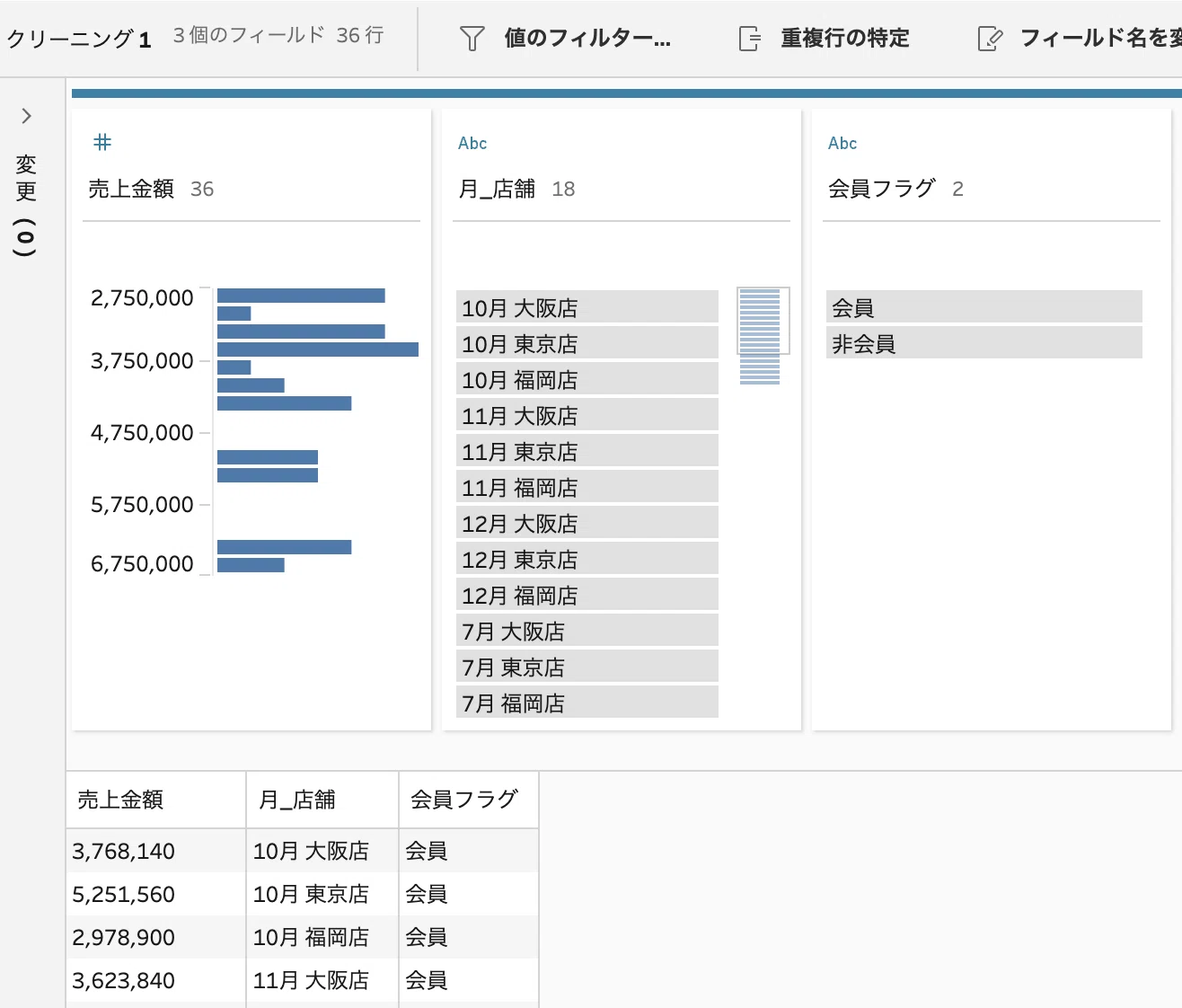The image size is (1182, 1008).
Task: Select value 7月 東京店 in profile card
Action: [x=587, y=667]
